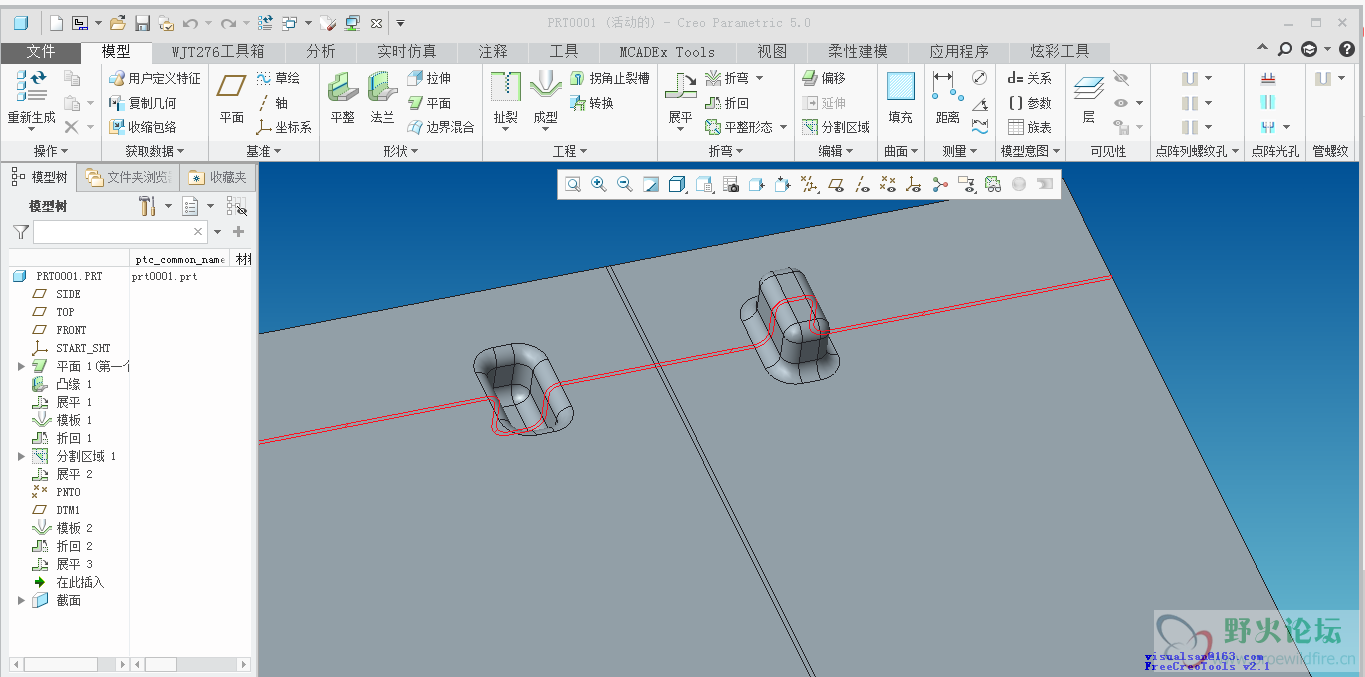
Task: Open the 文件夹浏览器 navigator tab
Action: [x=128, y=177]
